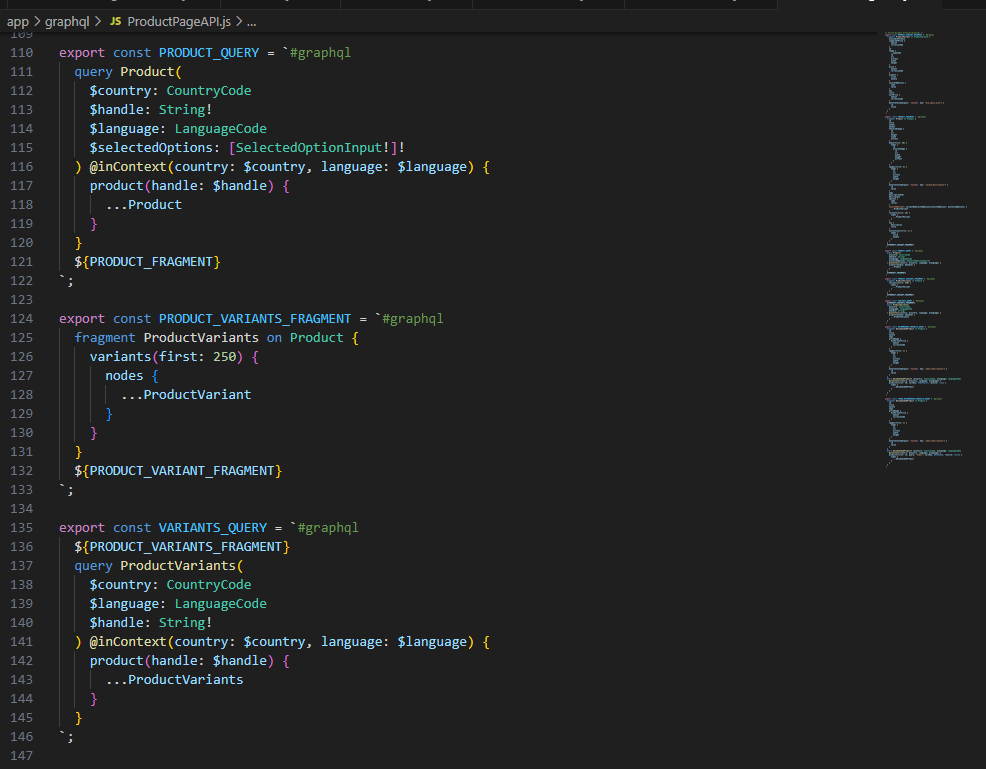986x769 pixels.
Task: Click the JS file icon in the breadcrumb
Action: (116, 21)
